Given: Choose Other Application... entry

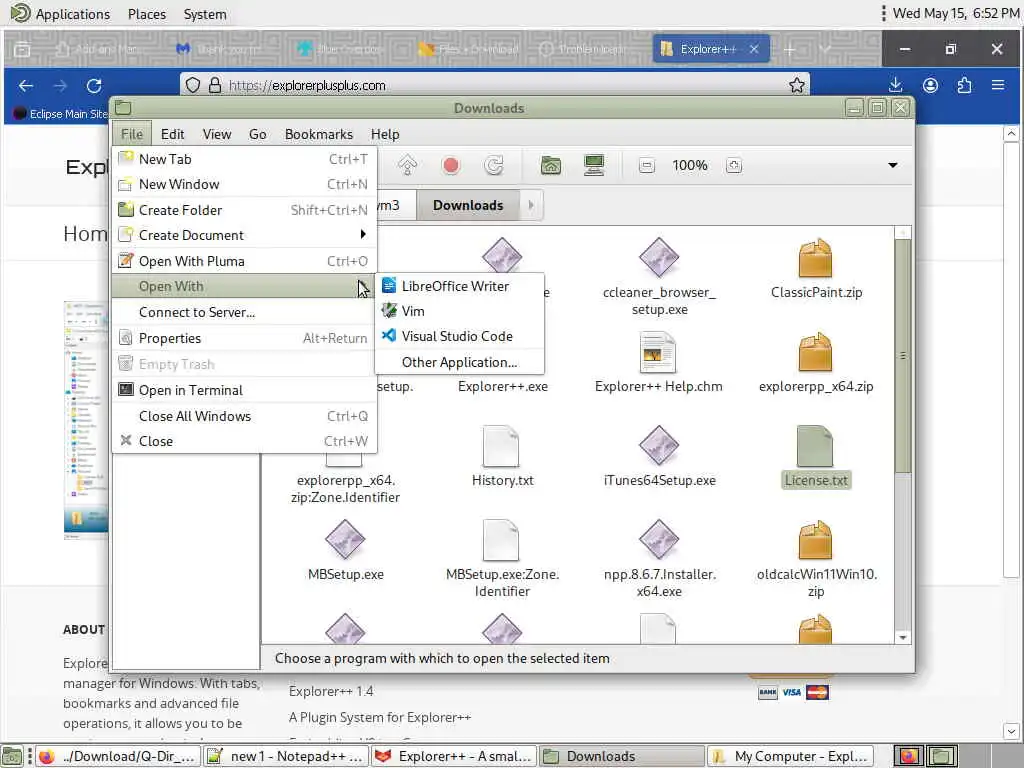Looking at the screenshot, I should 460,362.
